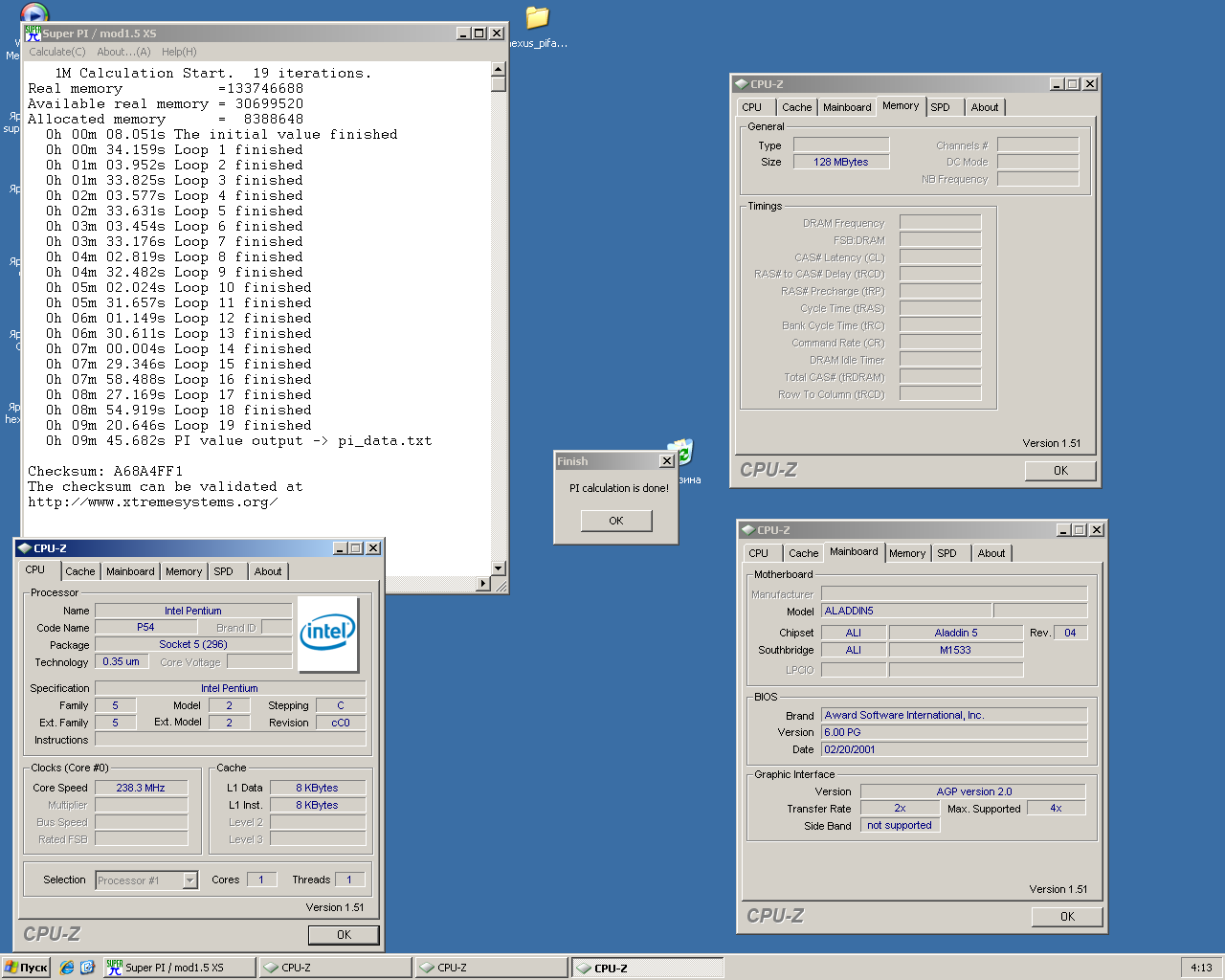Screen dimensions: 1225x980
Task: Click the http://www.xtremesystems.org/ text
Action: pyautogui.click(x=153, y=501)
